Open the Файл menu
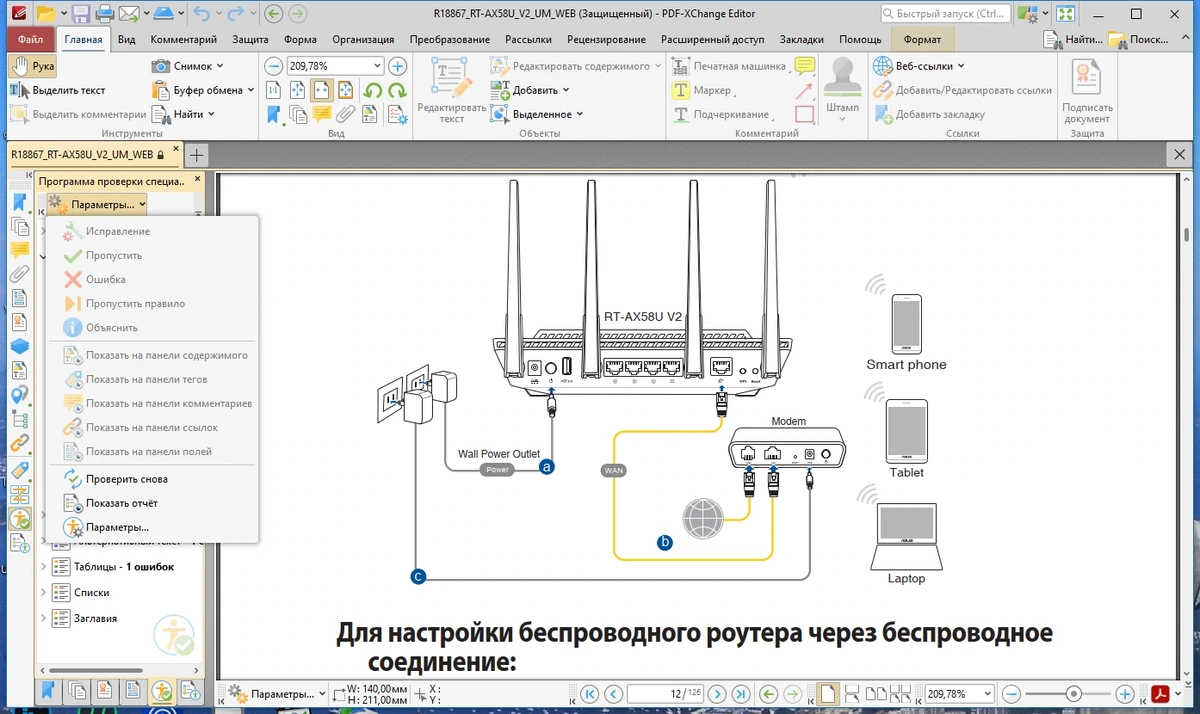The height and width of the screenshot is (714, 1200). pos(30,39)
